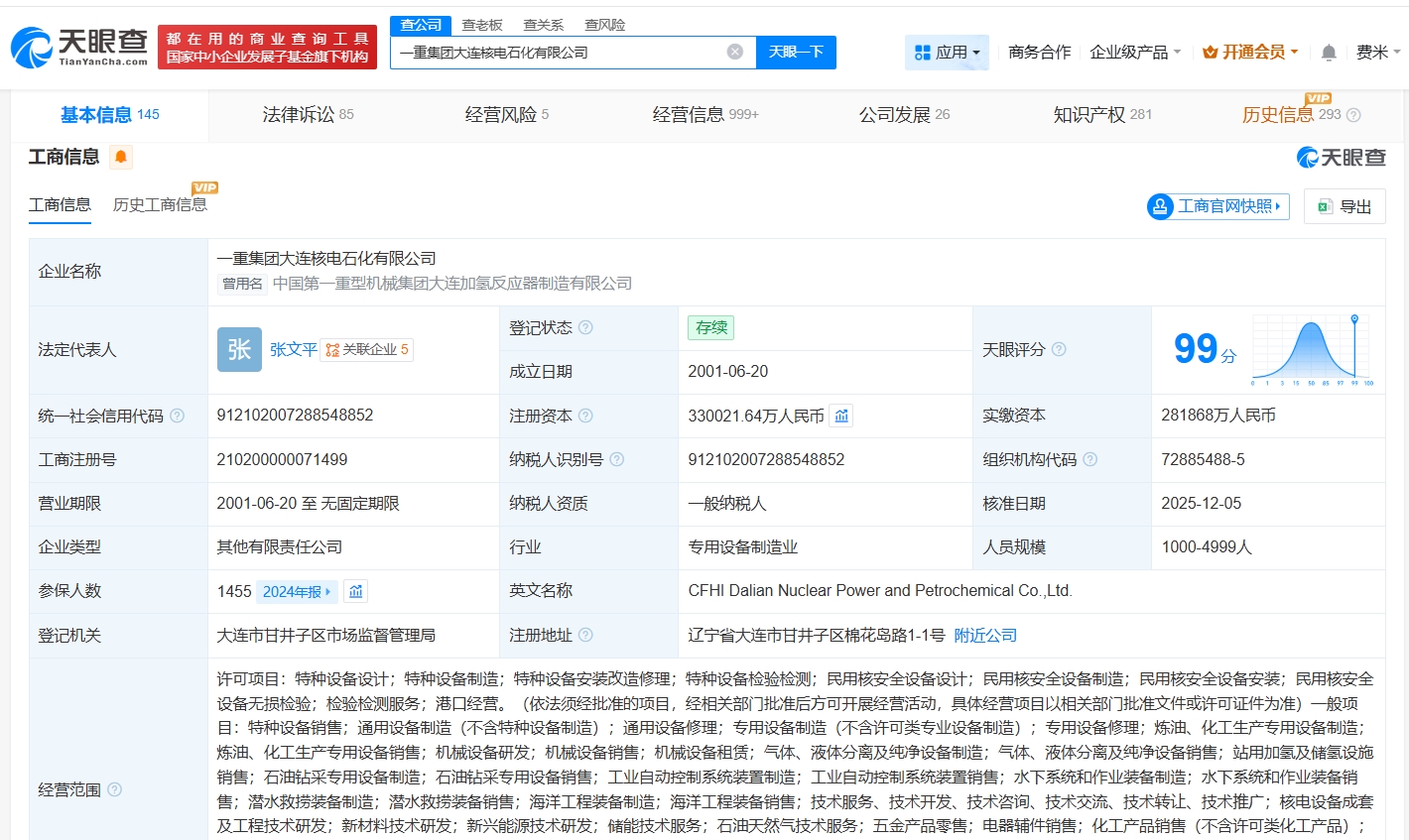Clear the search box text

734,52
